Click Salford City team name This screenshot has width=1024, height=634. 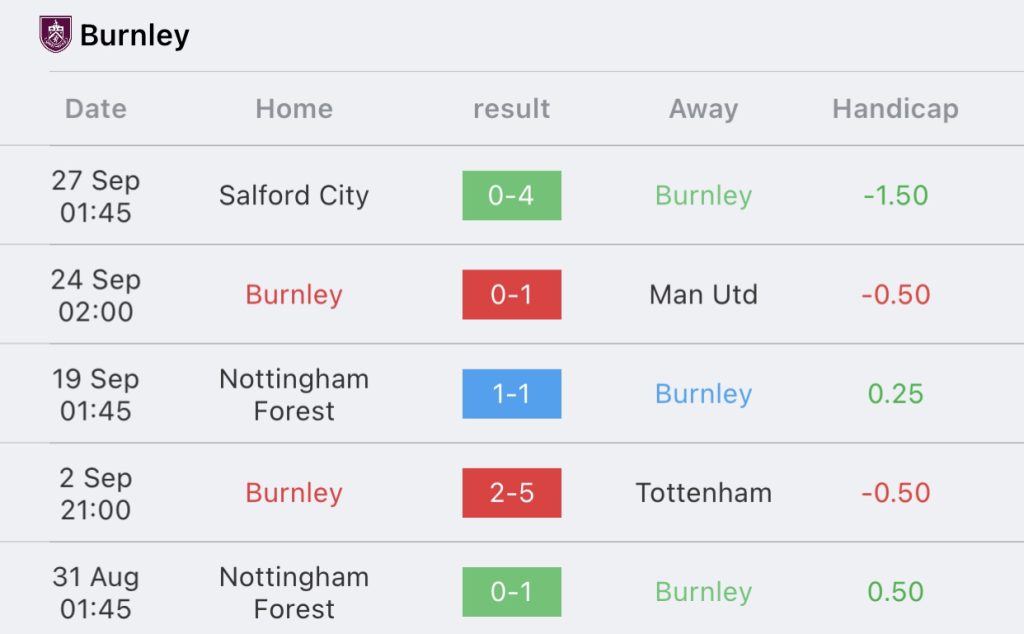pyautogui.click(x=294, y=196)
